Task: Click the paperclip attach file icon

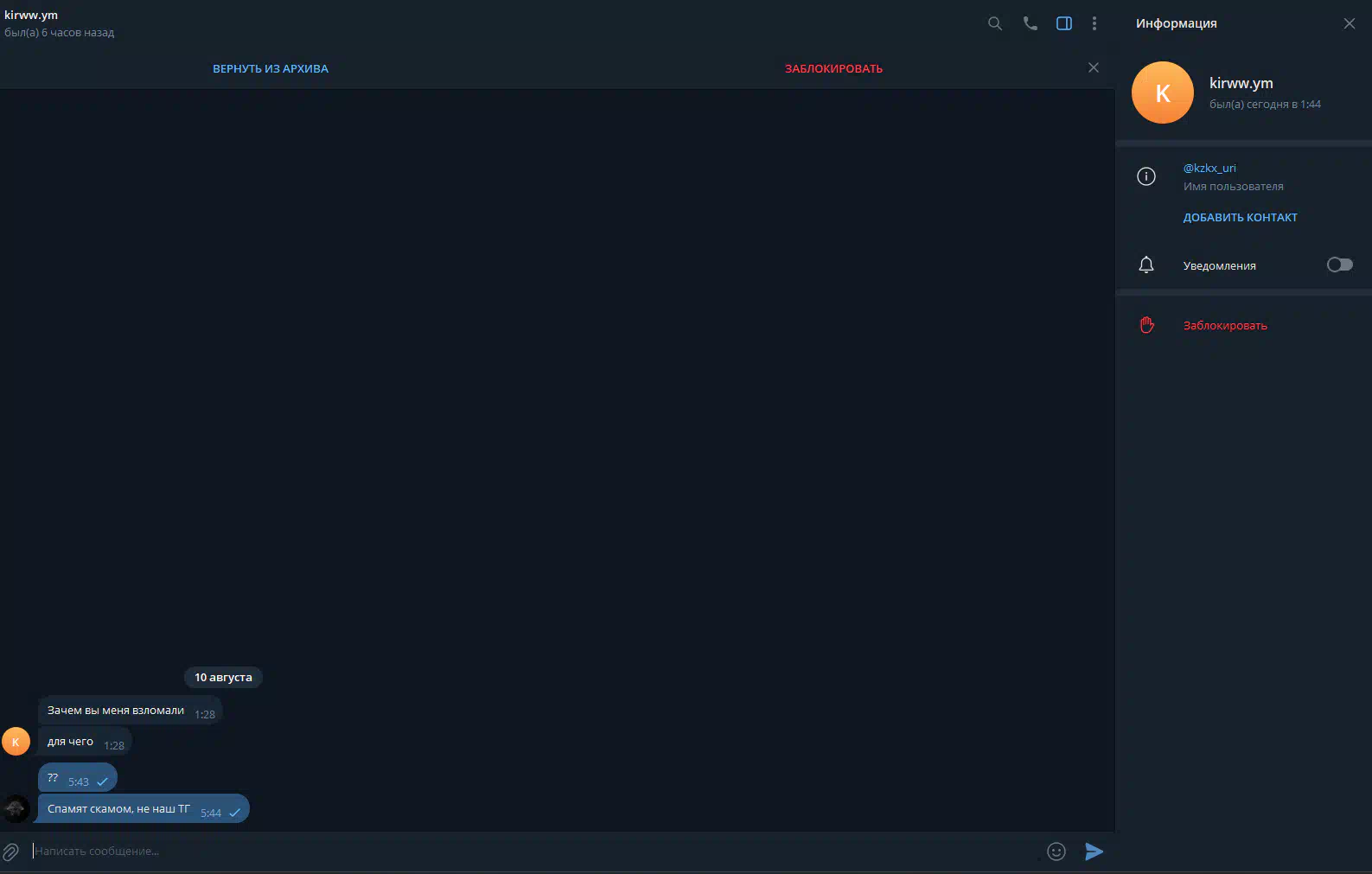Action: tap(11, 852)
